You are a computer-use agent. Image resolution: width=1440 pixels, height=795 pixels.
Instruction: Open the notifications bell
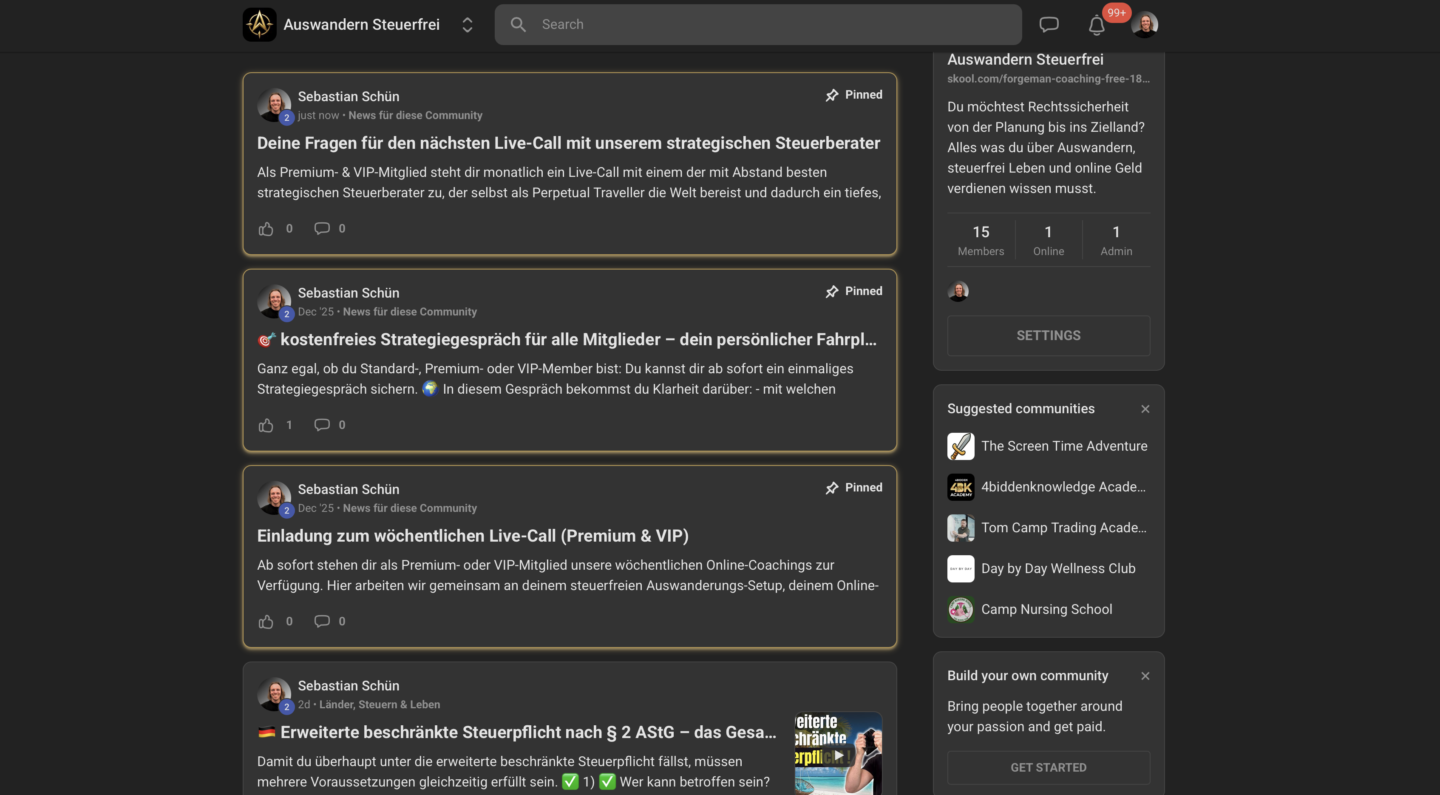1097,25
